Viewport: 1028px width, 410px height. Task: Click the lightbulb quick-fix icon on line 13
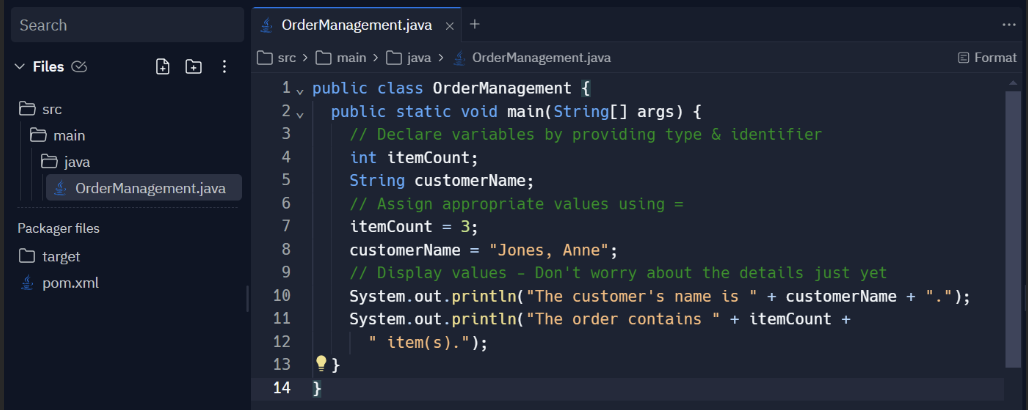pos(321,363)
